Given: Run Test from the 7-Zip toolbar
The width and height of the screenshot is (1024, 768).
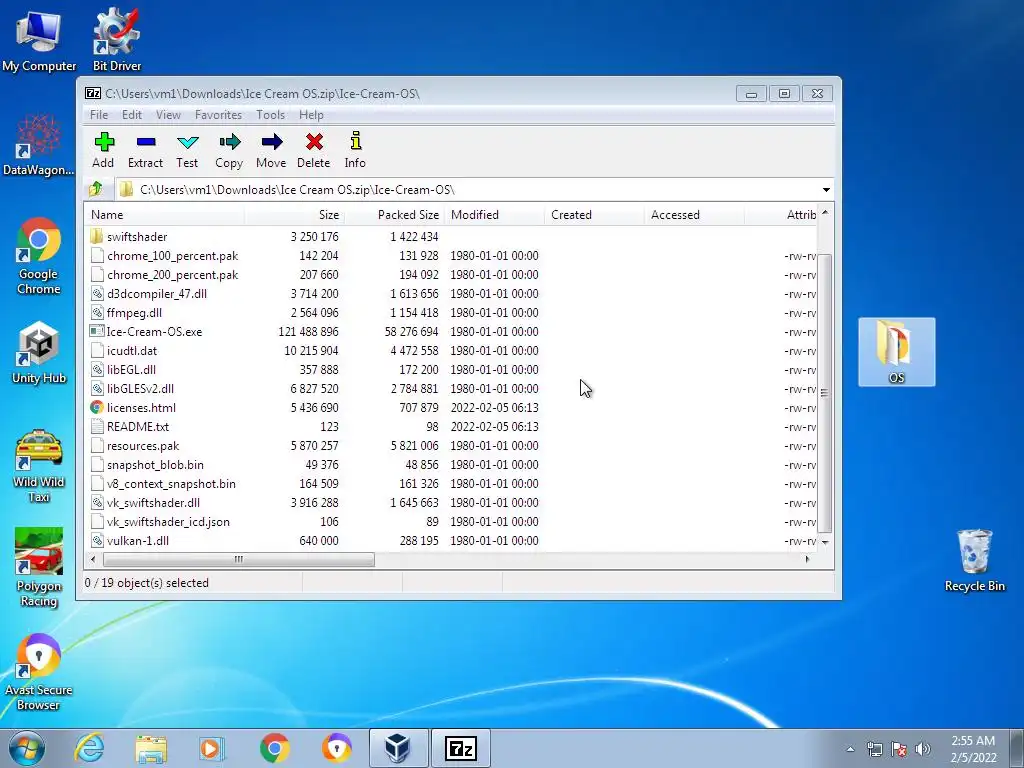Looking at the screenshot, I should 187,150.
